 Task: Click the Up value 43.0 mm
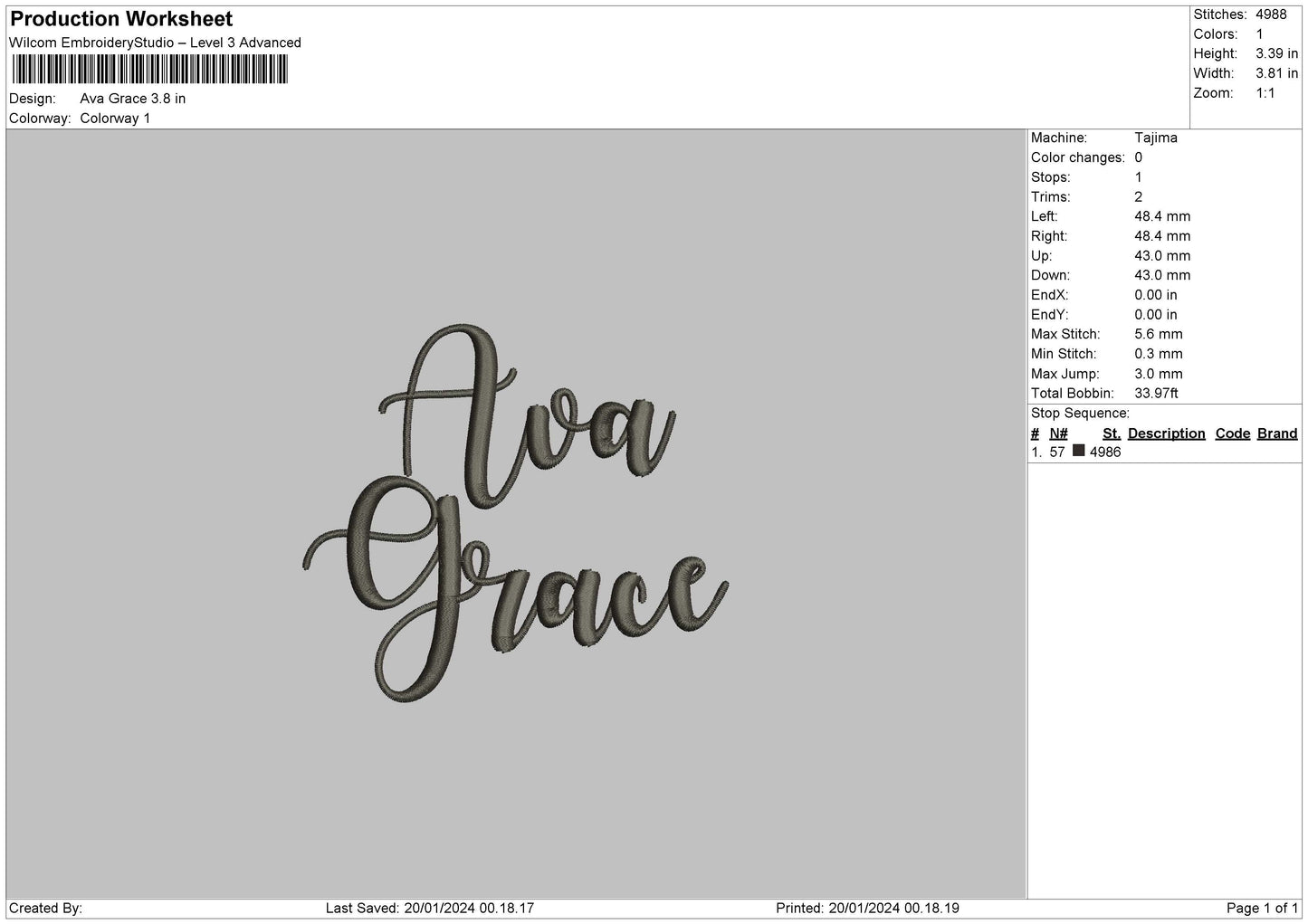point(1162,256)
